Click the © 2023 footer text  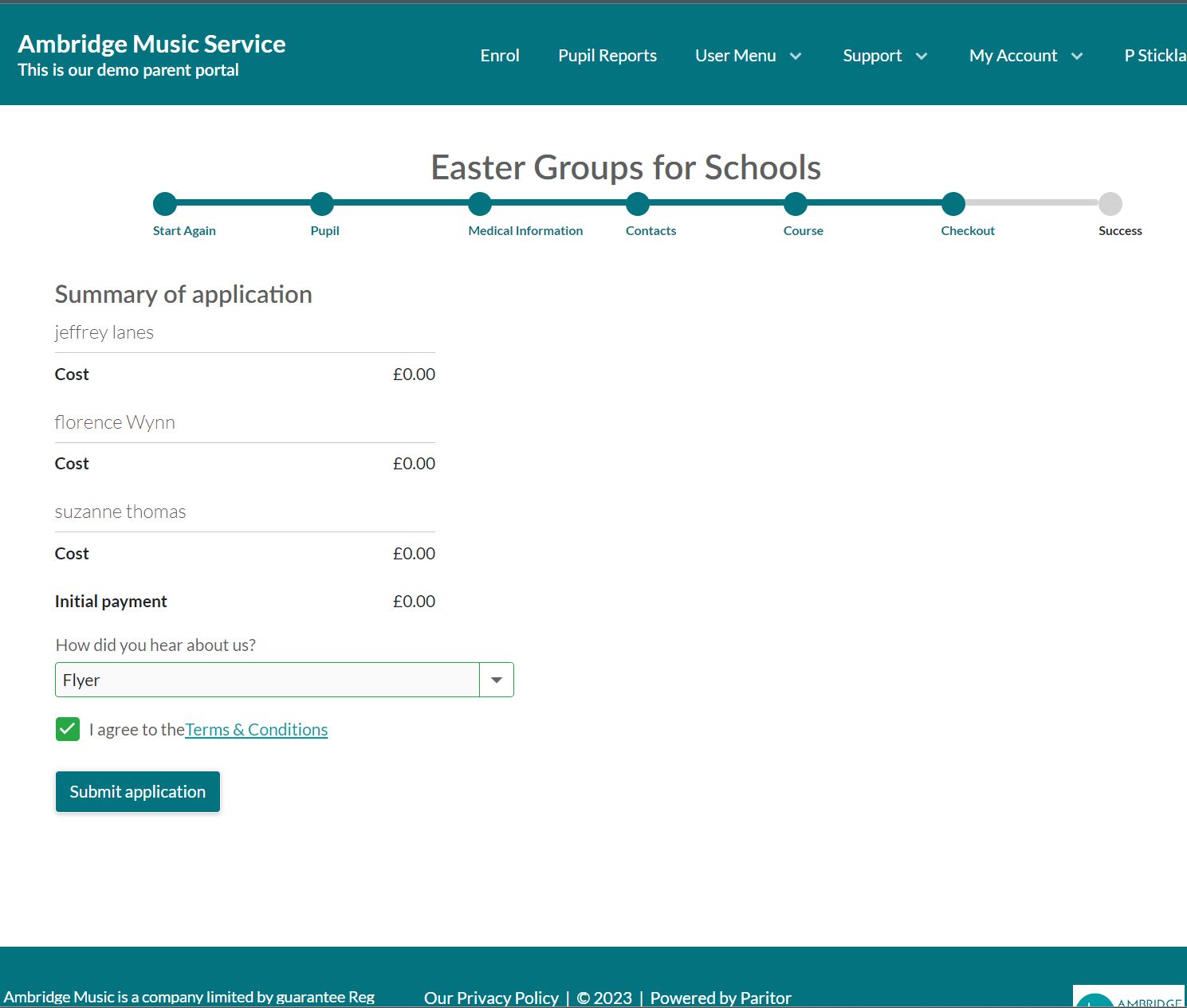tap(604, 998)
